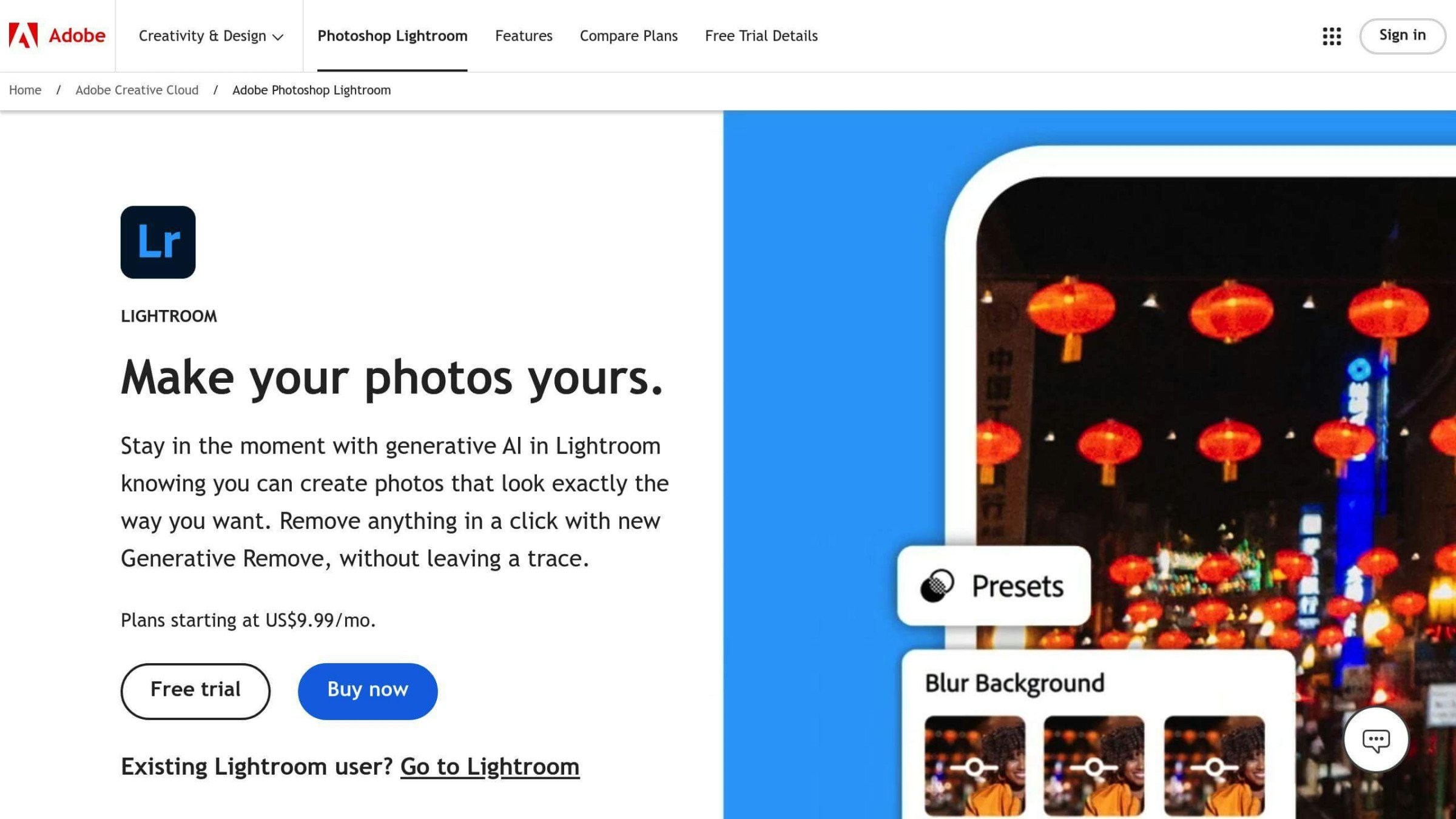Click the Buy now button
Viewport: 1456px width, 819px height.
click(x=368, y=691)
